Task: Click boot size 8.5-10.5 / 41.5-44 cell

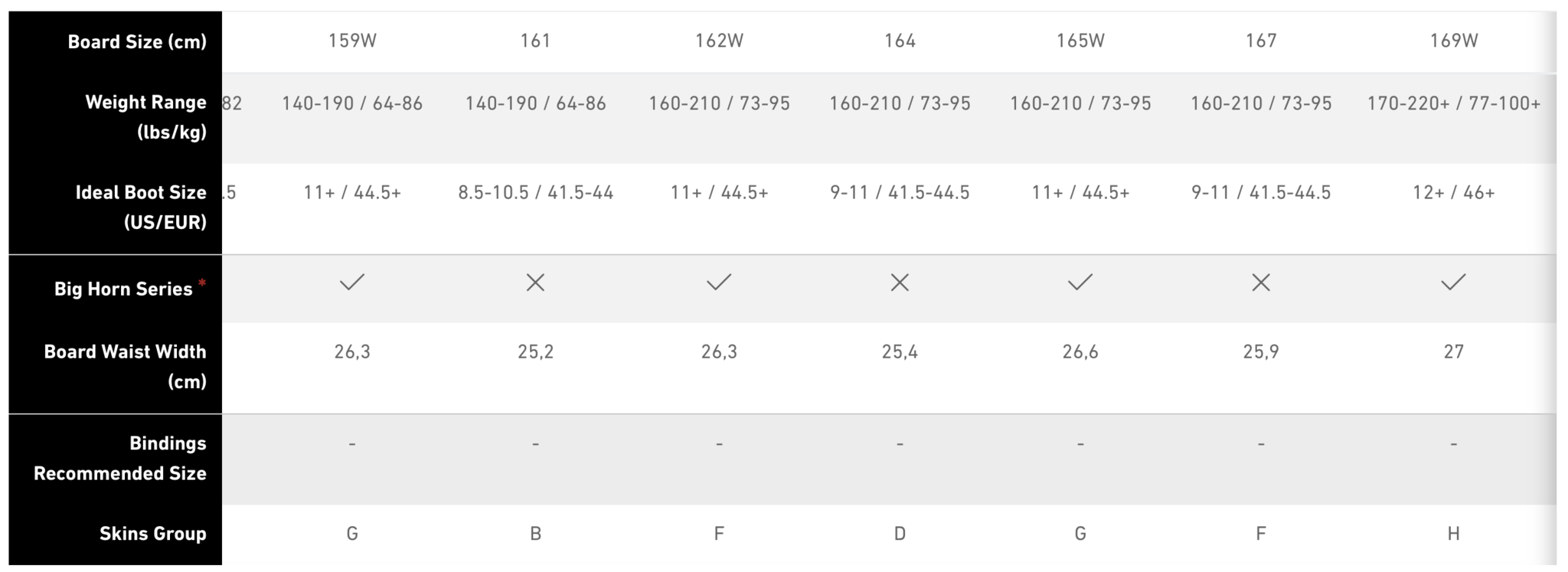Action: pyautogui.click(x=536, y=192)
